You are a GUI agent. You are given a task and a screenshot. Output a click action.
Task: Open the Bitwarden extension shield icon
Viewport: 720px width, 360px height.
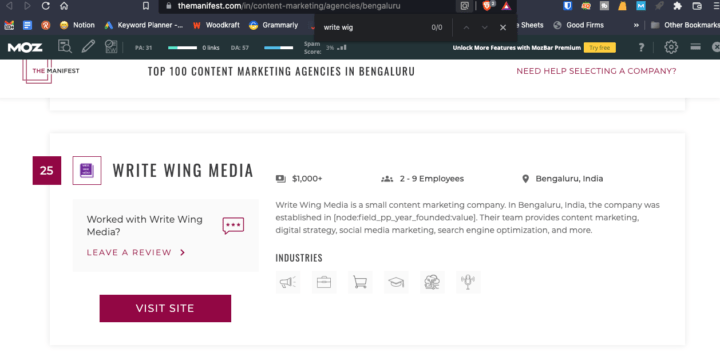568,6
